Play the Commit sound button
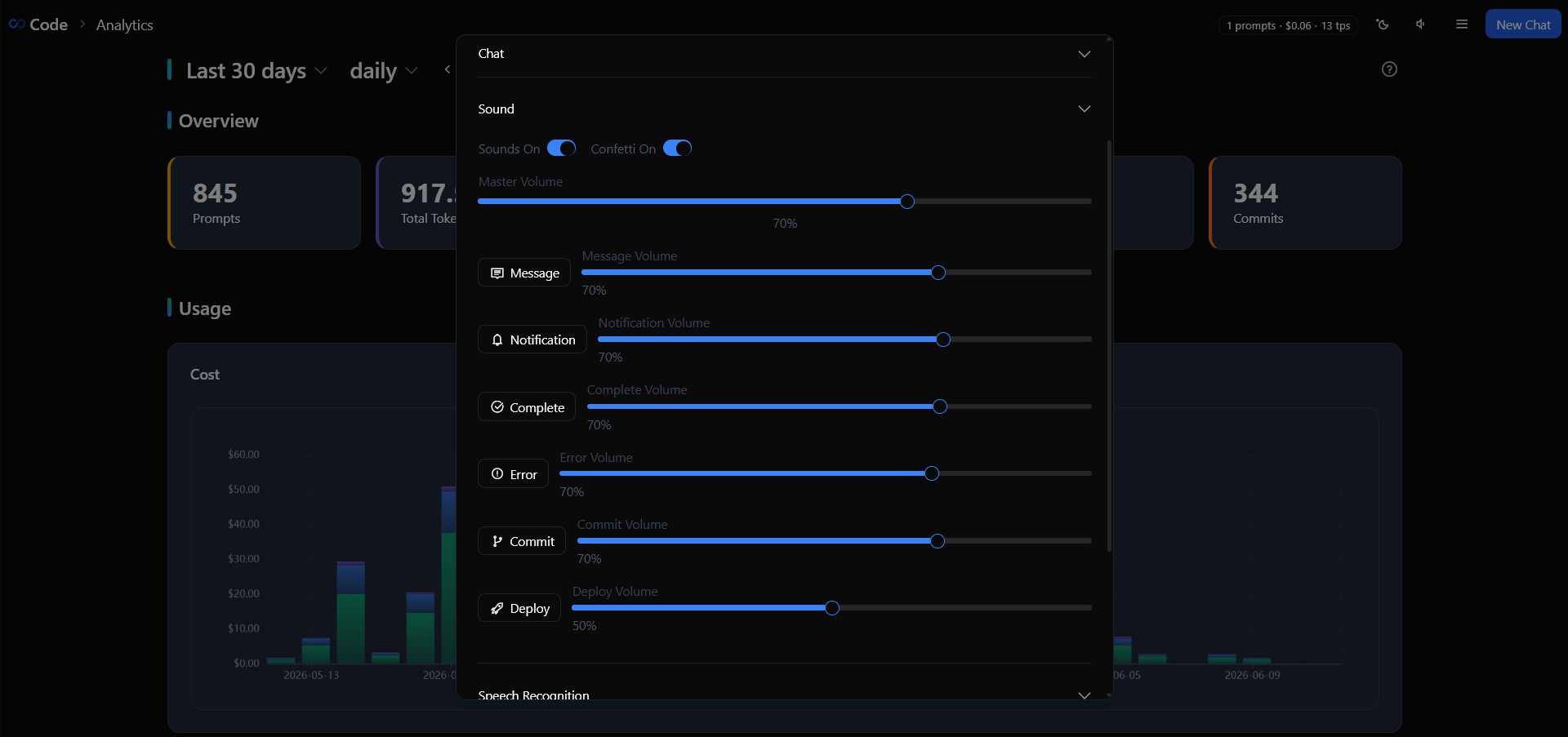Screen dimensions: 1568x737 click(522, 541)
